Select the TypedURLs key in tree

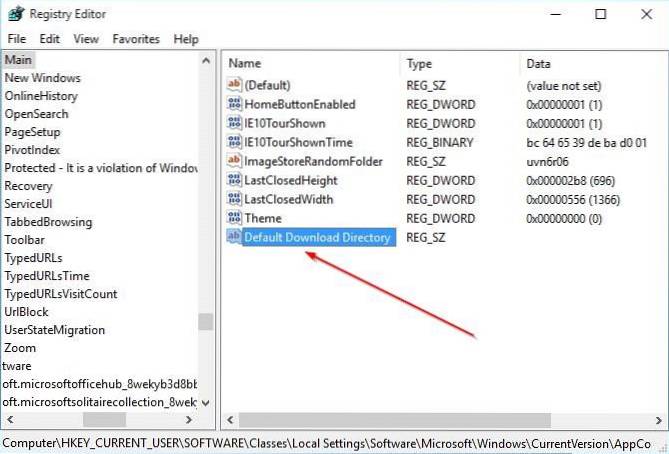click(33, 258)
